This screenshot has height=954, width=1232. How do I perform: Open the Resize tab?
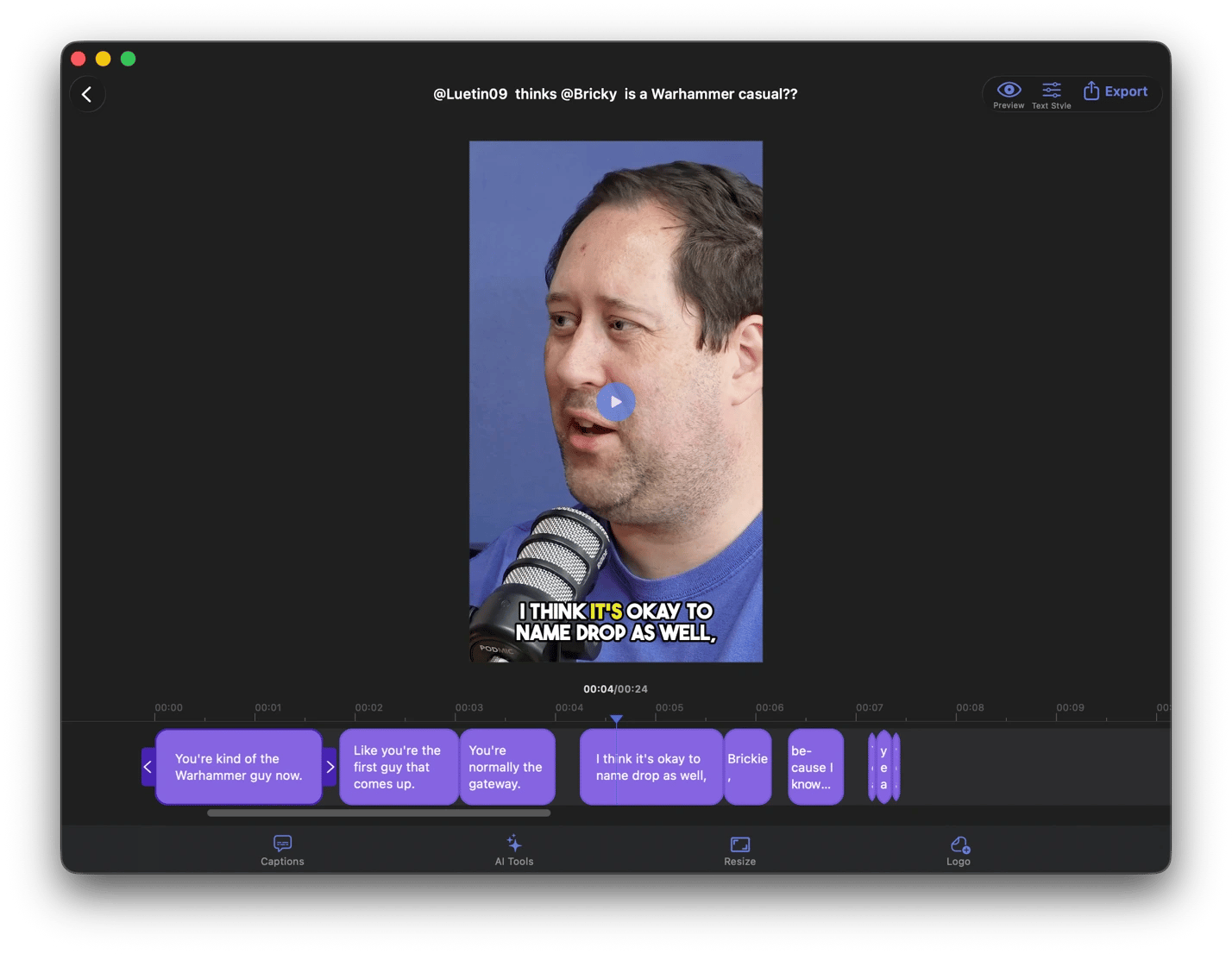point(739,850)
